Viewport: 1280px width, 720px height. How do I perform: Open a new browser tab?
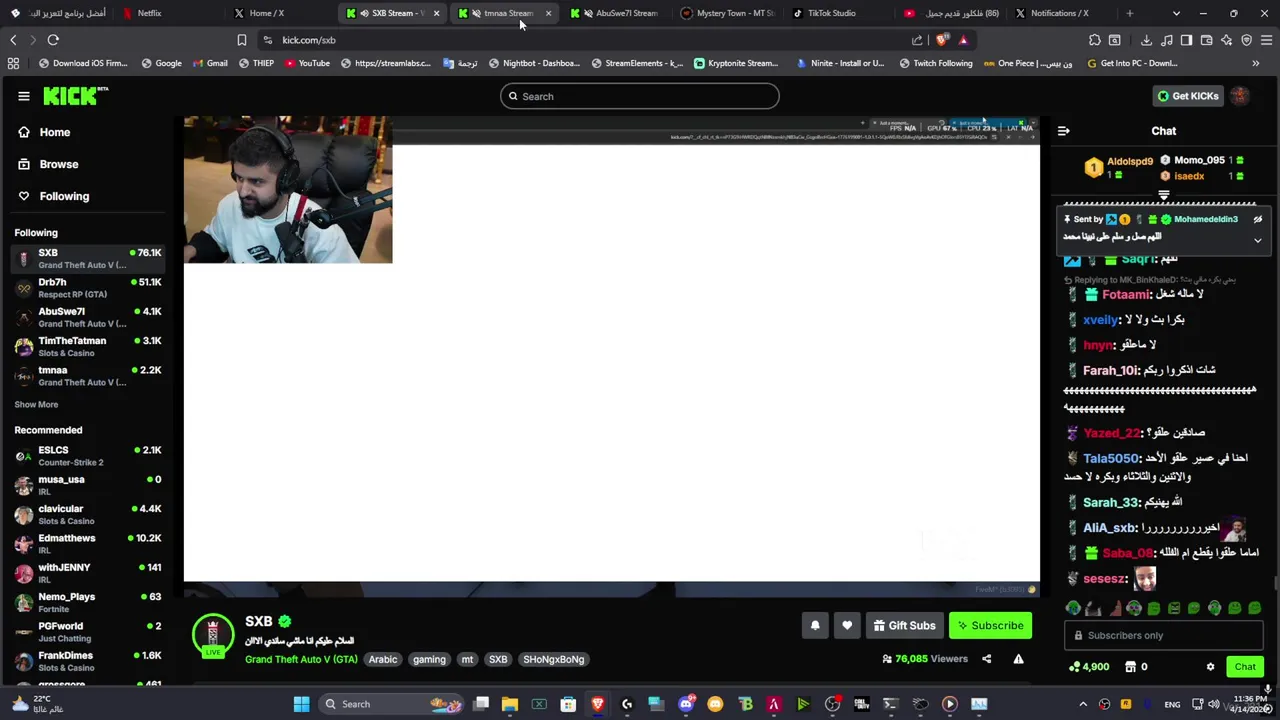click(1129, 13)
